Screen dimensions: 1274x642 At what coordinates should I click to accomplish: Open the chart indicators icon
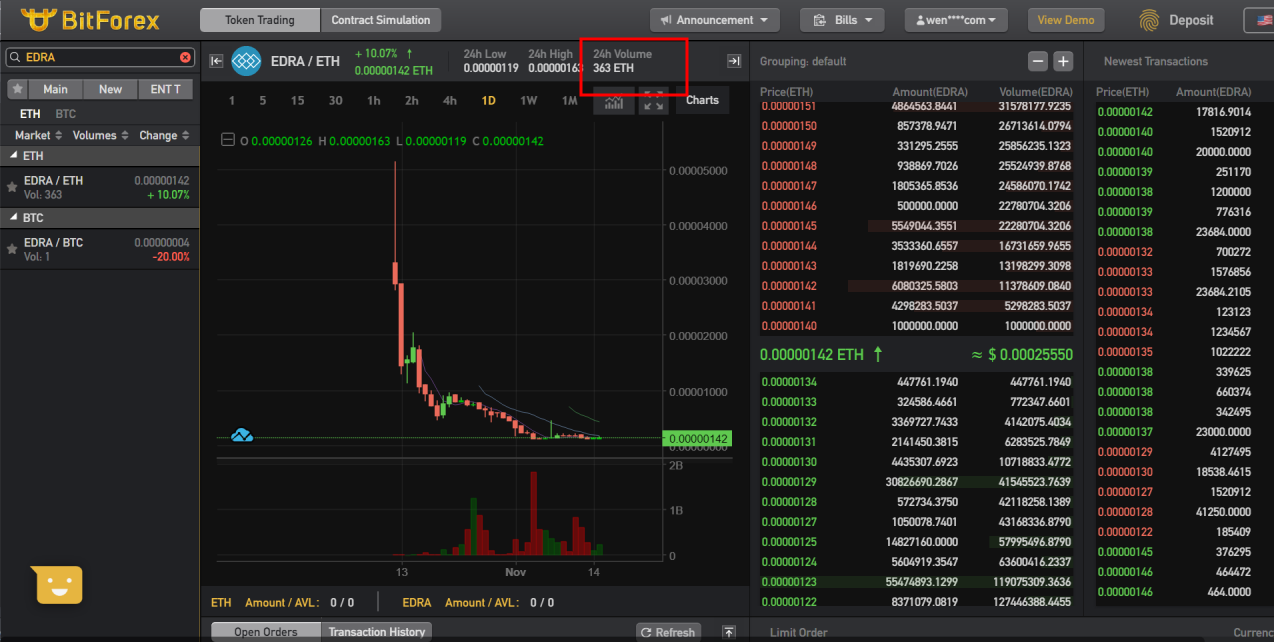point(614,100)
